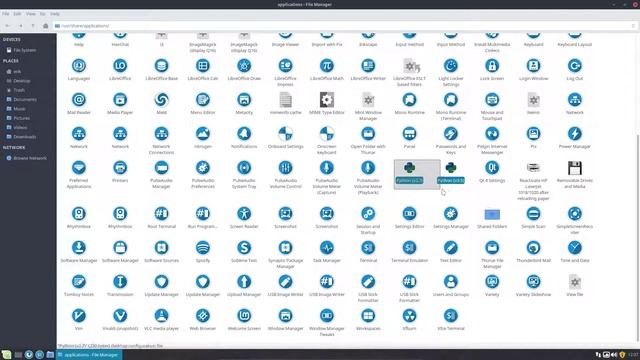Select the Root Terminal icon
The width and height of the screenshot is (640, 360).
(161, 213)
